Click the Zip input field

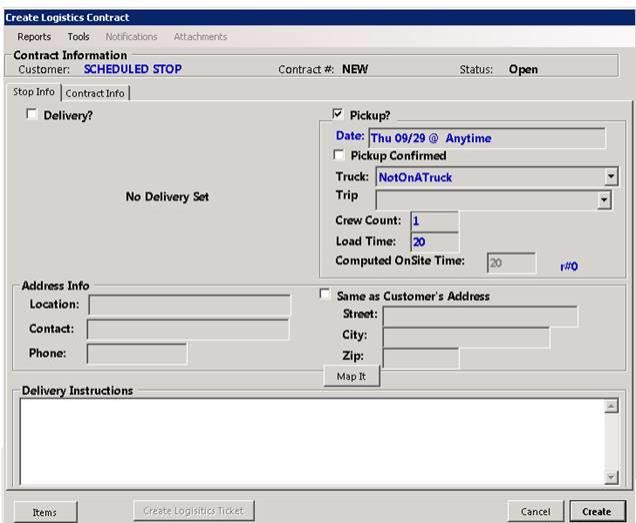coord(421,358)
